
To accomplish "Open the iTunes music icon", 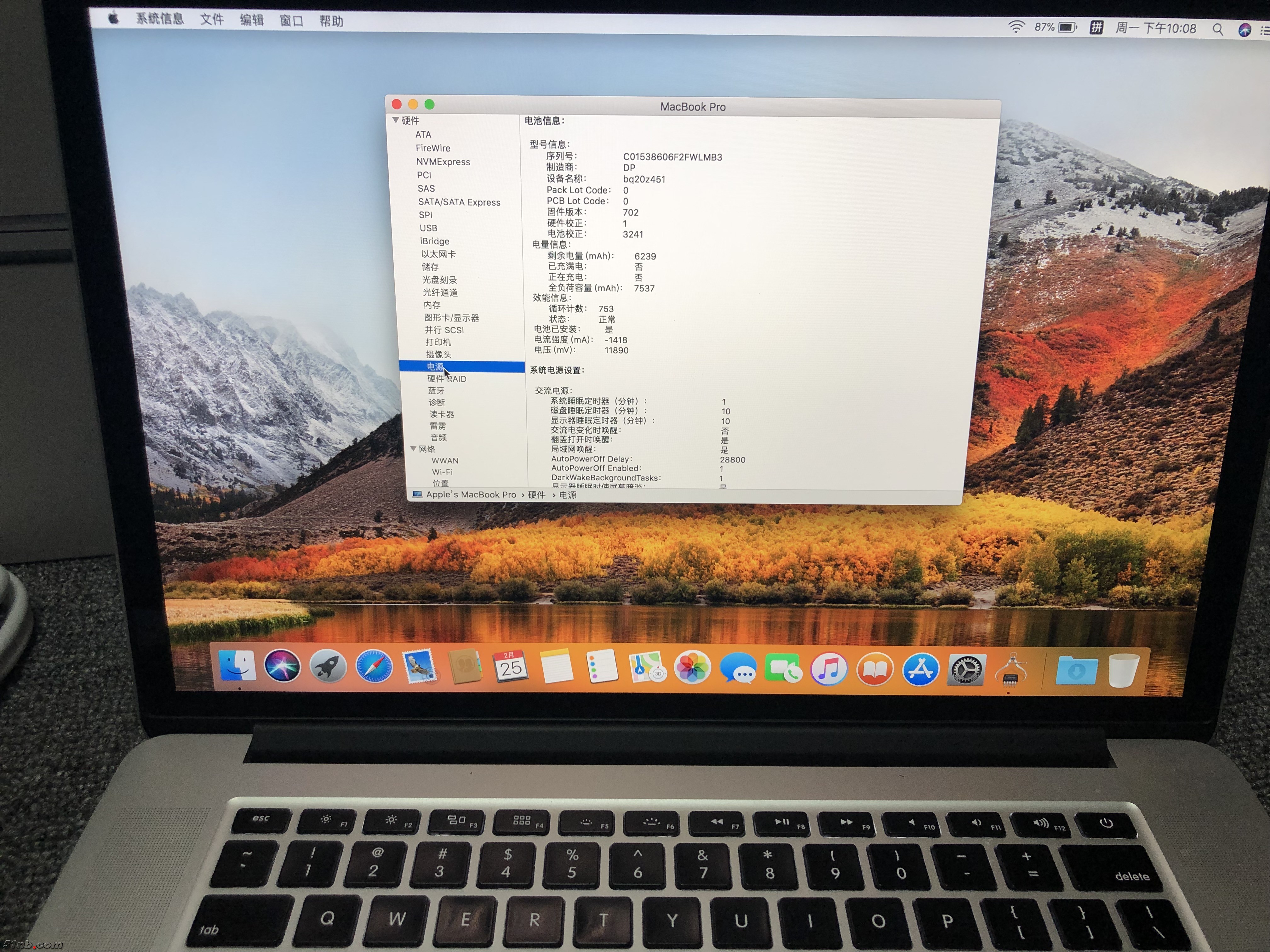I will click(828, 669).
